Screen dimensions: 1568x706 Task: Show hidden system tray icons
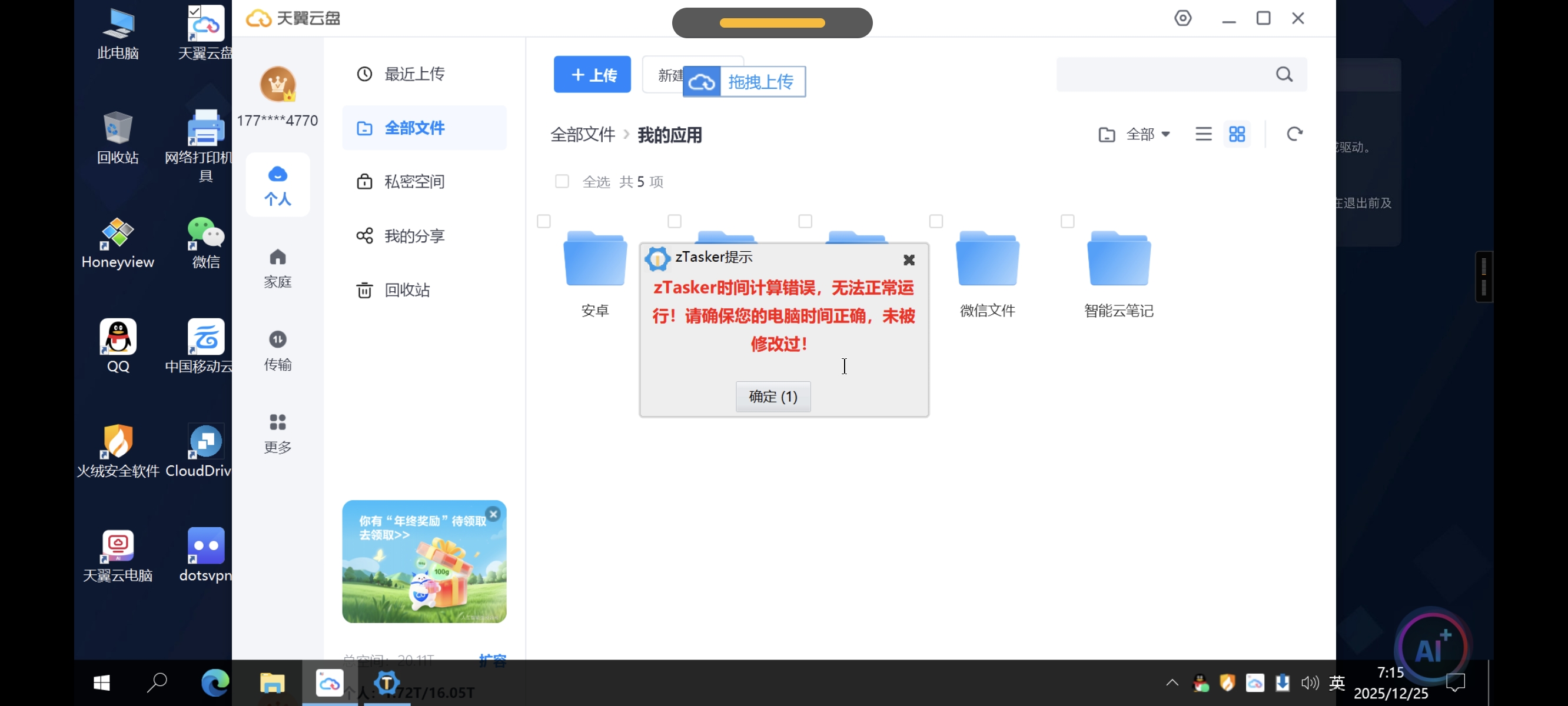(x=1172, y=683)
